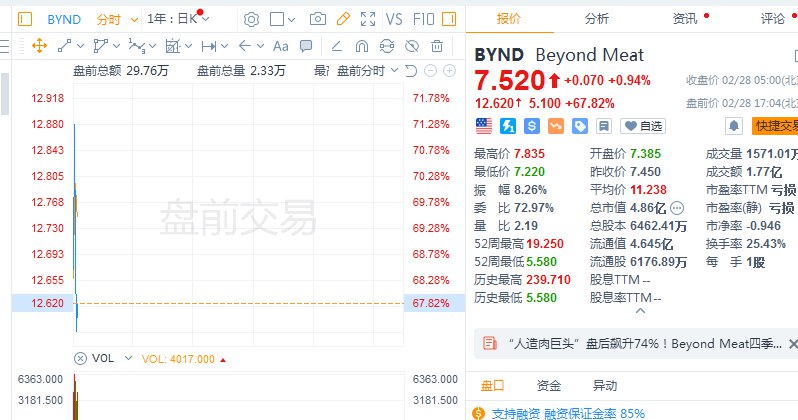
Task: Remove the VOL indicator with X
Action: point(80,359)
